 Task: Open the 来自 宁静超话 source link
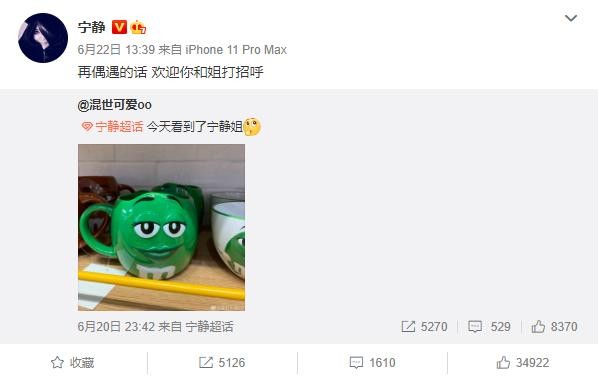coord(196,327)
